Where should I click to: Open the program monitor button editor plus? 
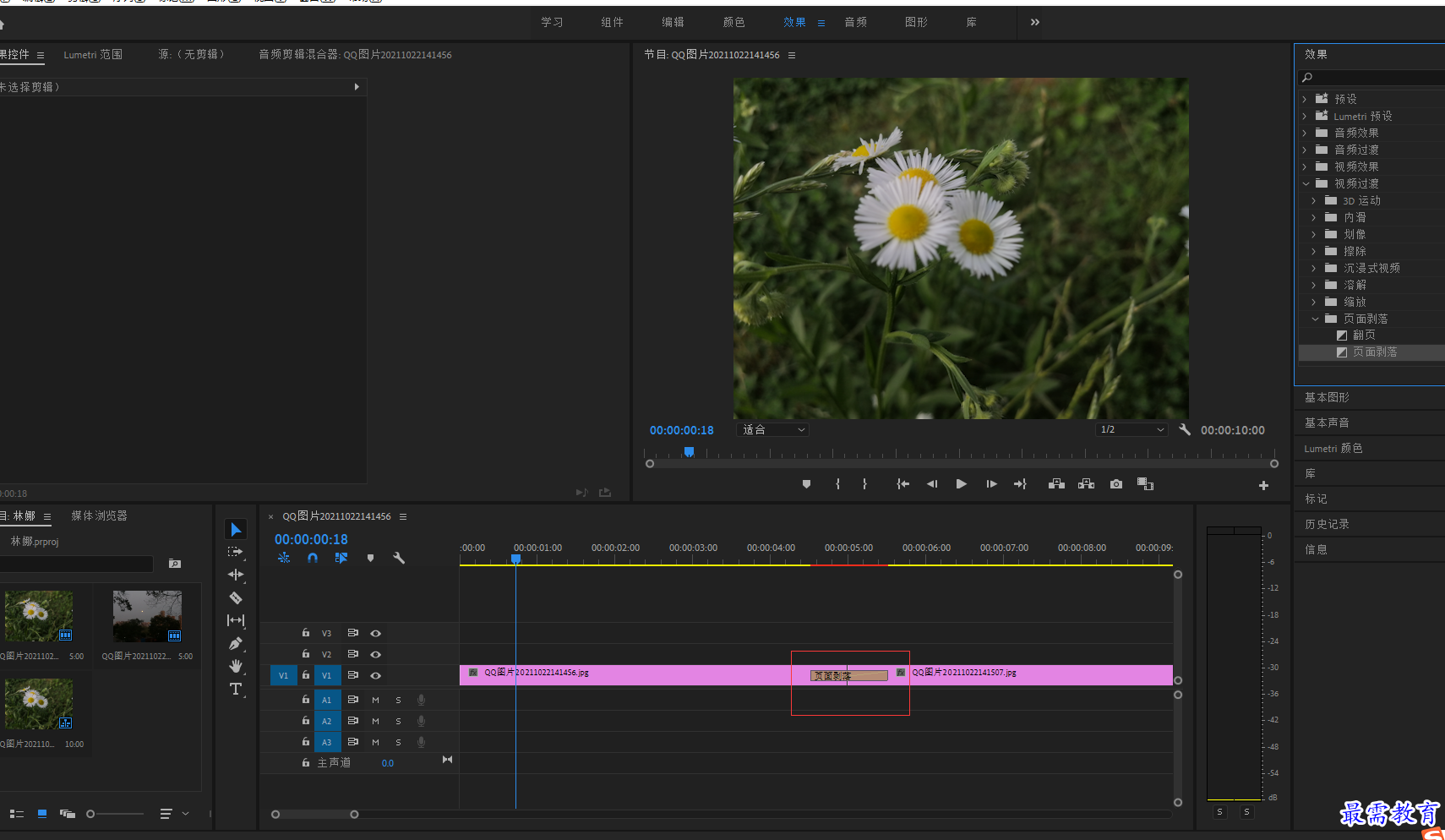click(1263, 485)
